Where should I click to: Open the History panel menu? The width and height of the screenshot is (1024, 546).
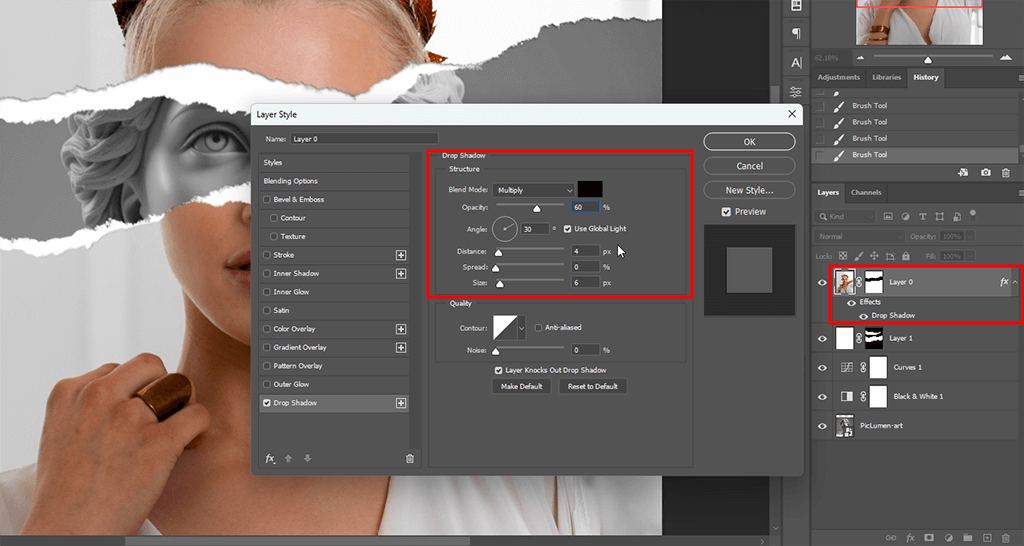(x=1021, y=77)
